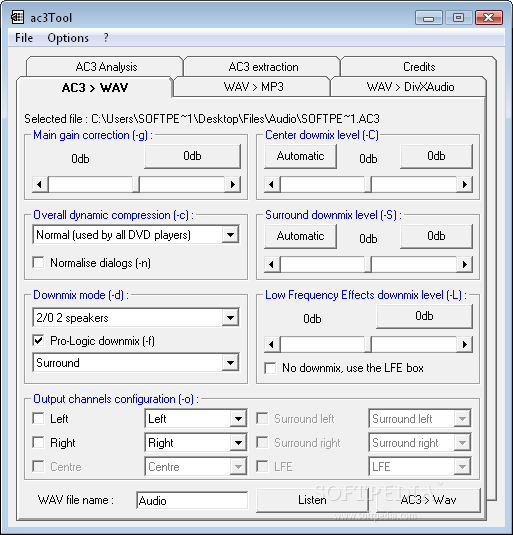Click 0db button in Surround downmix level

click(436, 236)
